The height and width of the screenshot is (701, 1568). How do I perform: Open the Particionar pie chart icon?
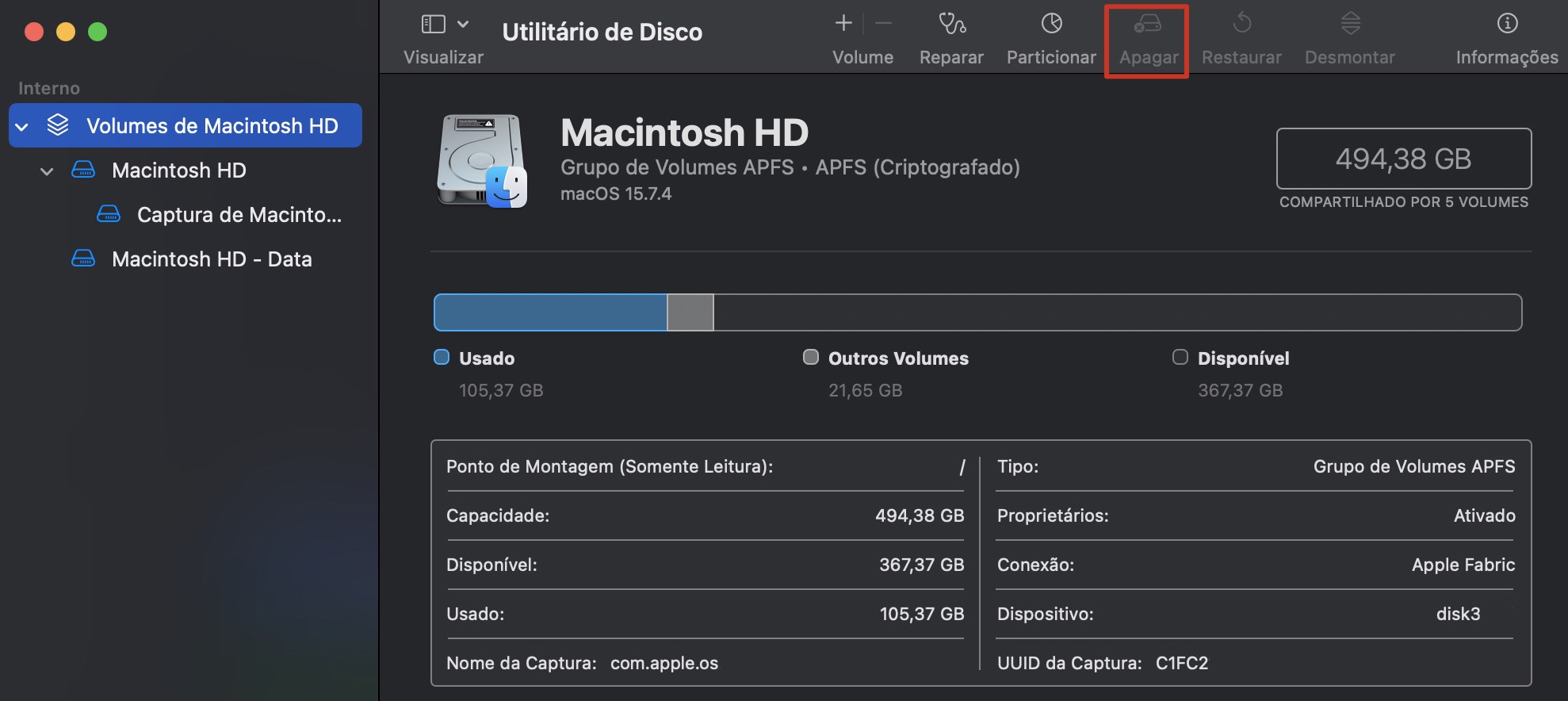click(x=1051, y=23)
